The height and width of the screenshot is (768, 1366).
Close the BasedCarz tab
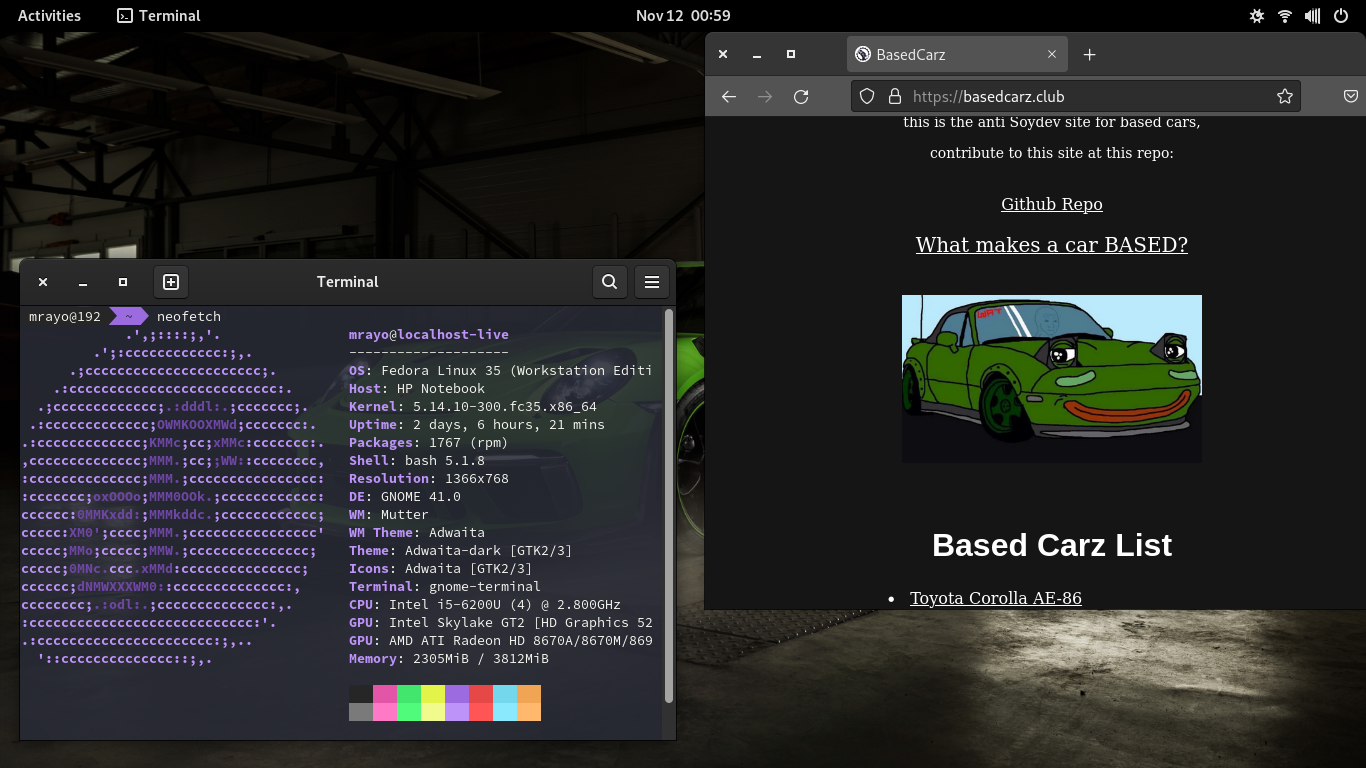click(x=1052, y=55)
